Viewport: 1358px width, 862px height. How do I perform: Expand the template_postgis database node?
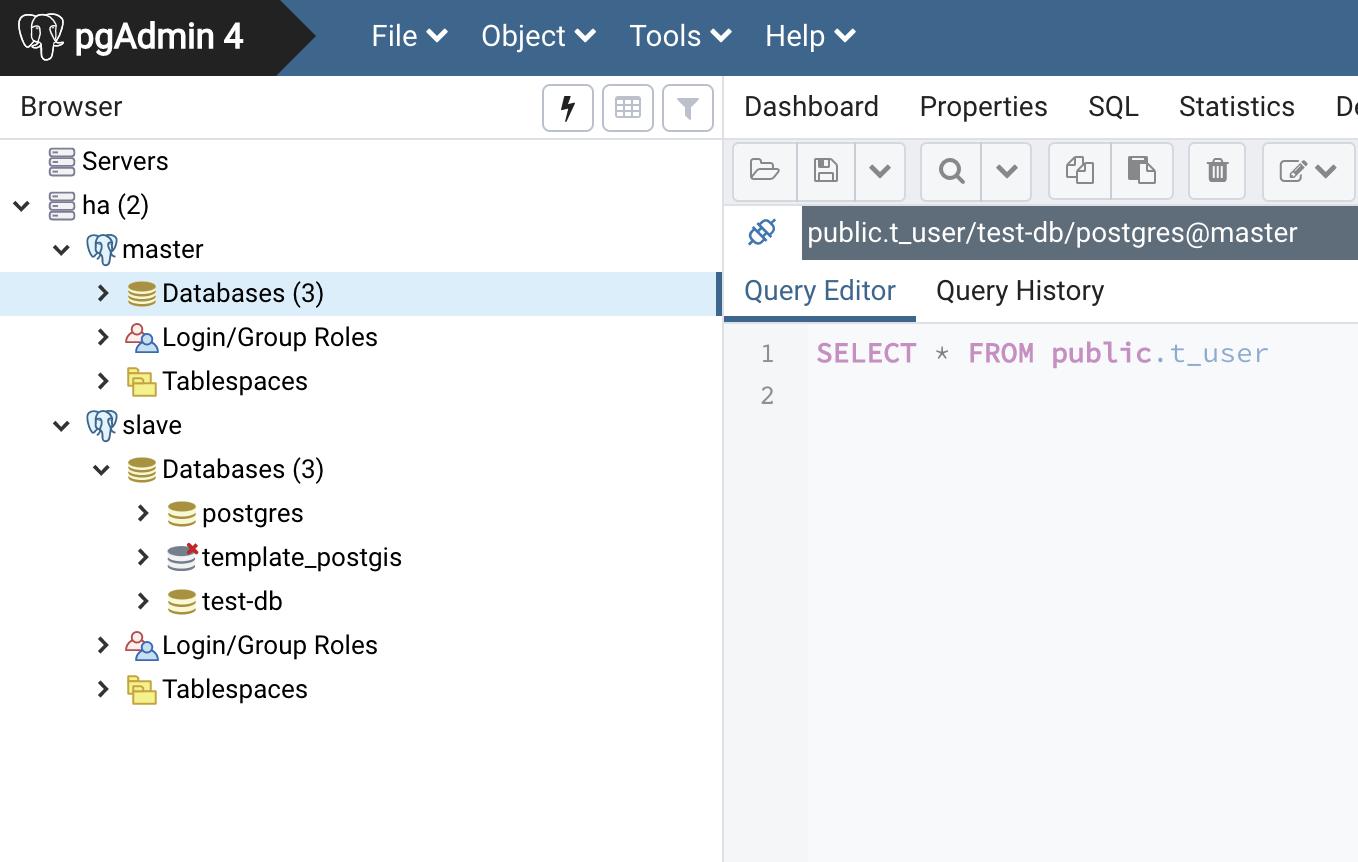pyautogui.click(x=143, y=557)
